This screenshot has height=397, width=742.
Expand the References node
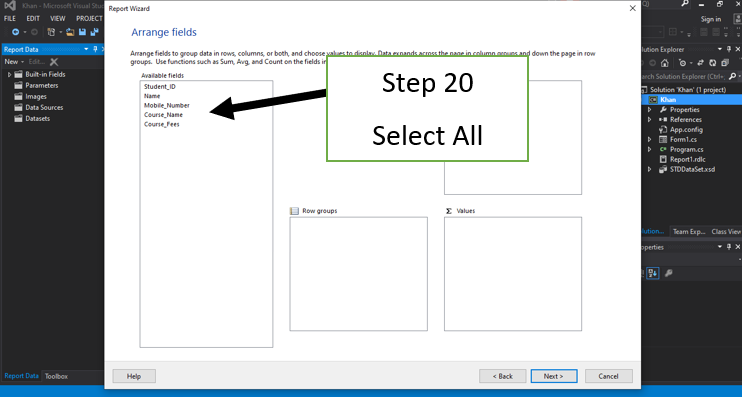[x=649, y=119]
